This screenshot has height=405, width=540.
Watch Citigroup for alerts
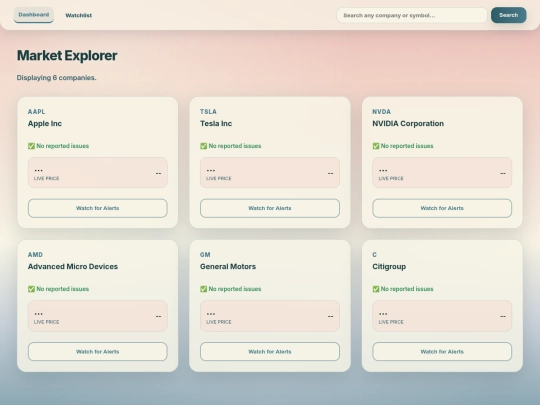(x=442, y=352)
